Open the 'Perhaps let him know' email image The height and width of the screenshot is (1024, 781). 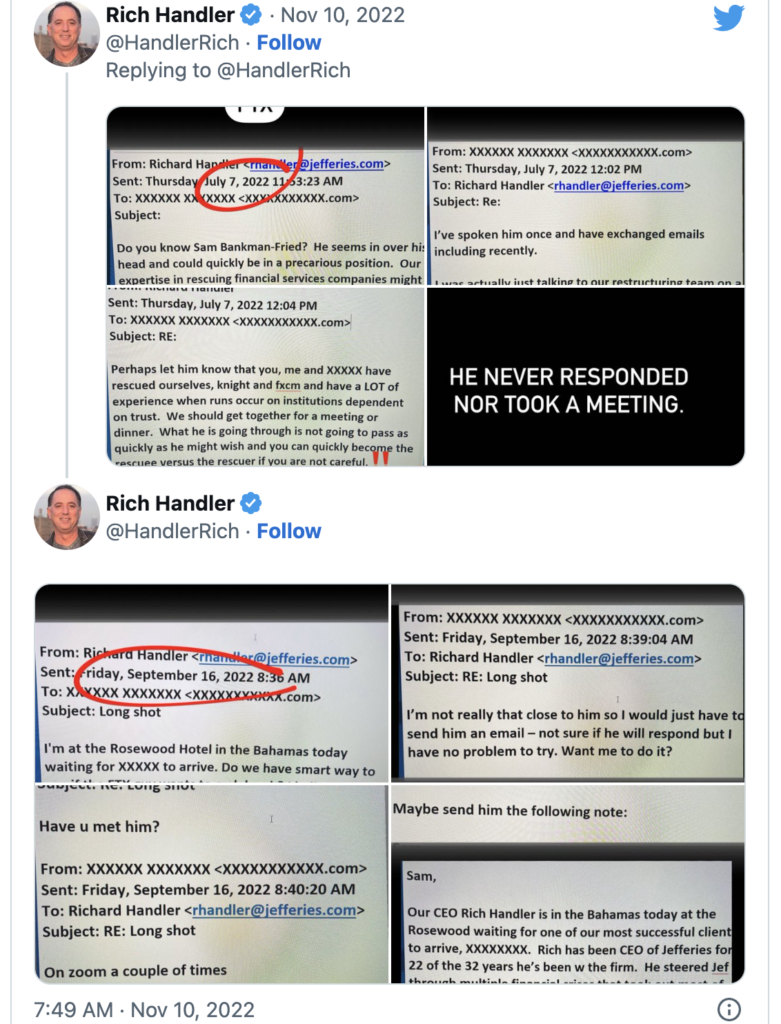(x=266, y=377)
